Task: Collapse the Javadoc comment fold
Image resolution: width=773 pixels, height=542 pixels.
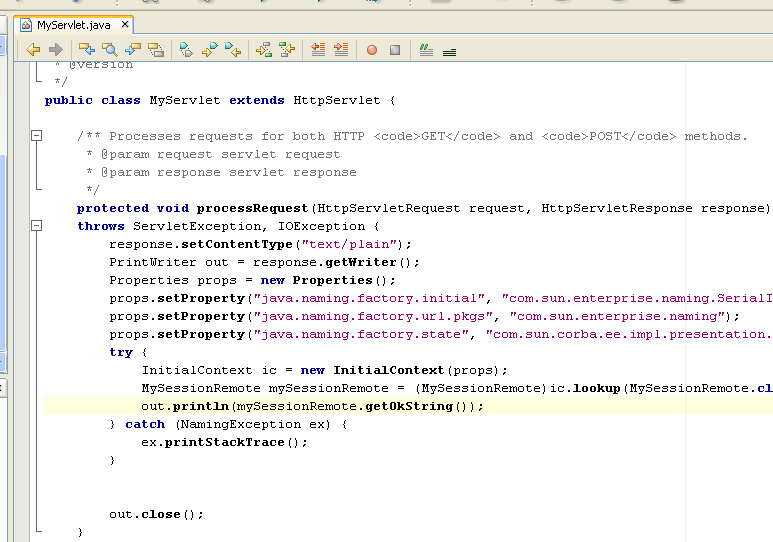Action: tap(37, 136)
